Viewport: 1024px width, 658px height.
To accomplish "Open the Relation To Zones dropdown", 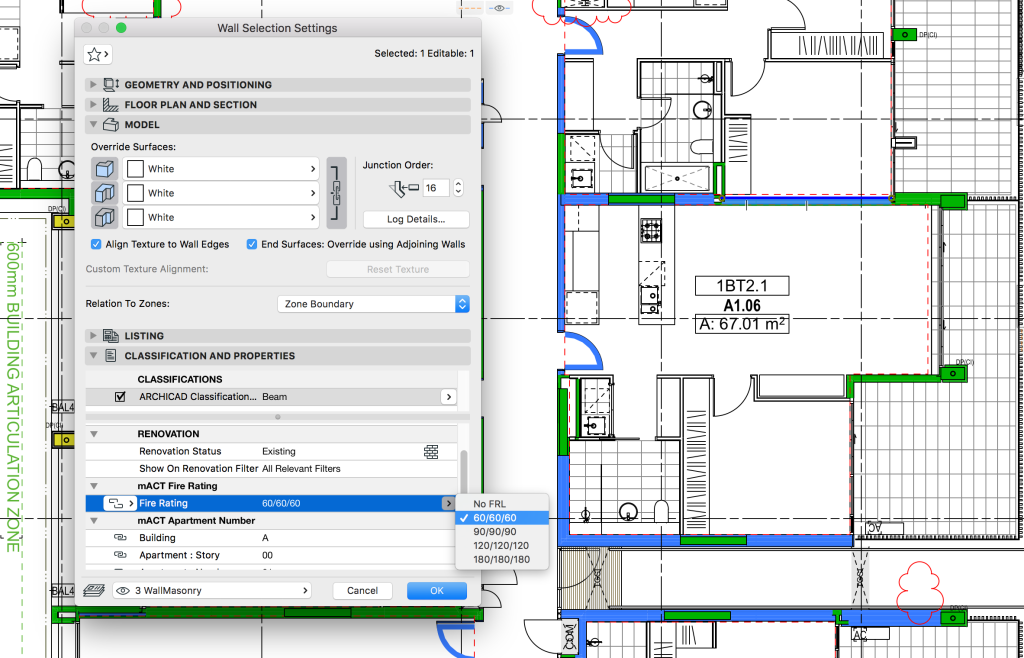I will click(x=373, y=304).
